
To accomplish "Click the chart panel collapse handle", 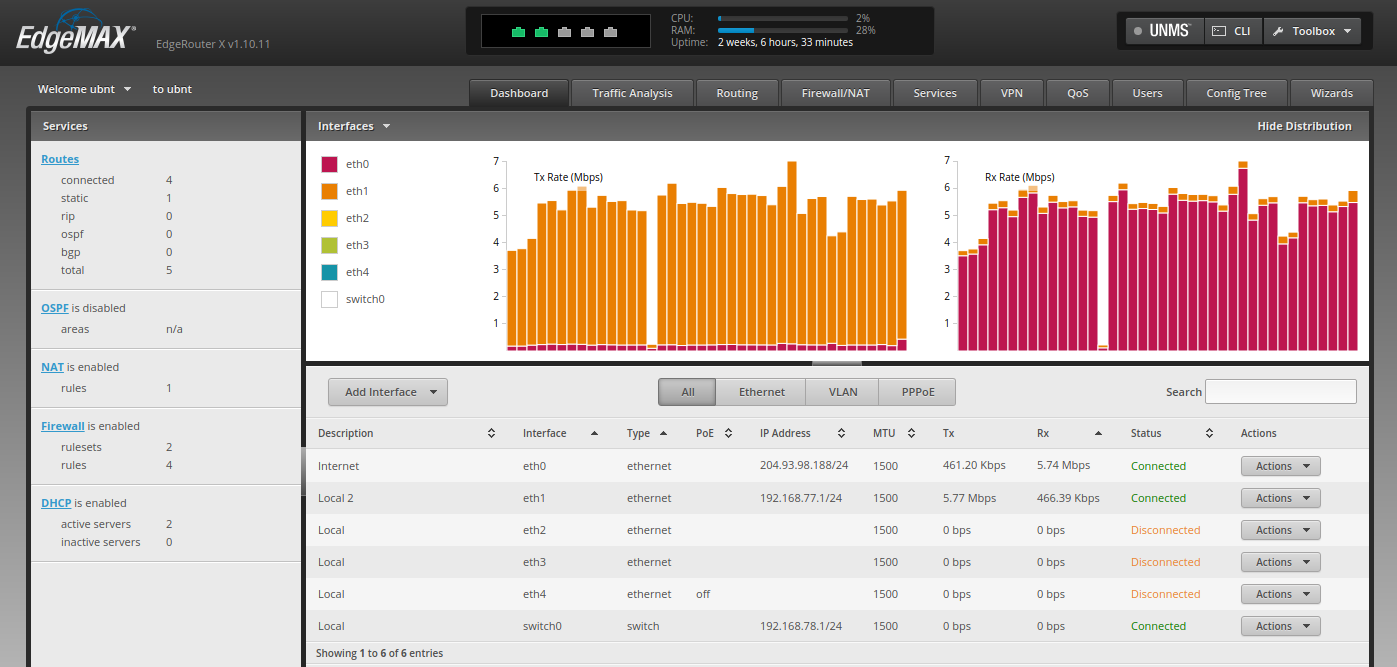I will 836,362.
